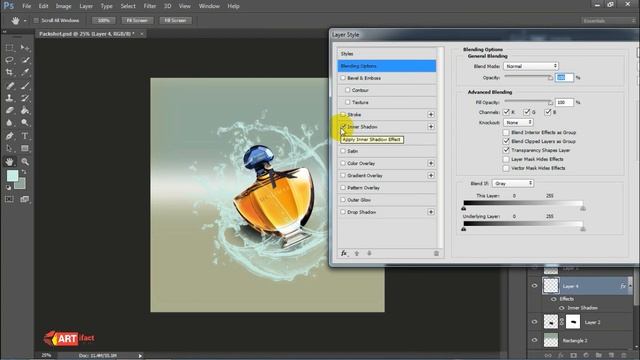Viewport: 640px width, 360px height.
Task: Select the Pen tool
Action: tap(9, 136)
